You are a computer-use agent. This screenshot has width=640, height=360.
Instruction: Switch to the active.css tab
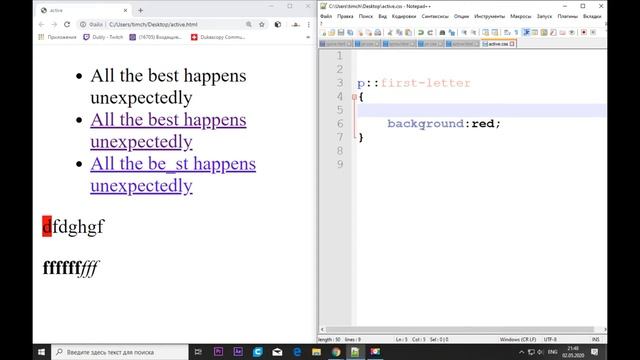(x=498, y=44)
